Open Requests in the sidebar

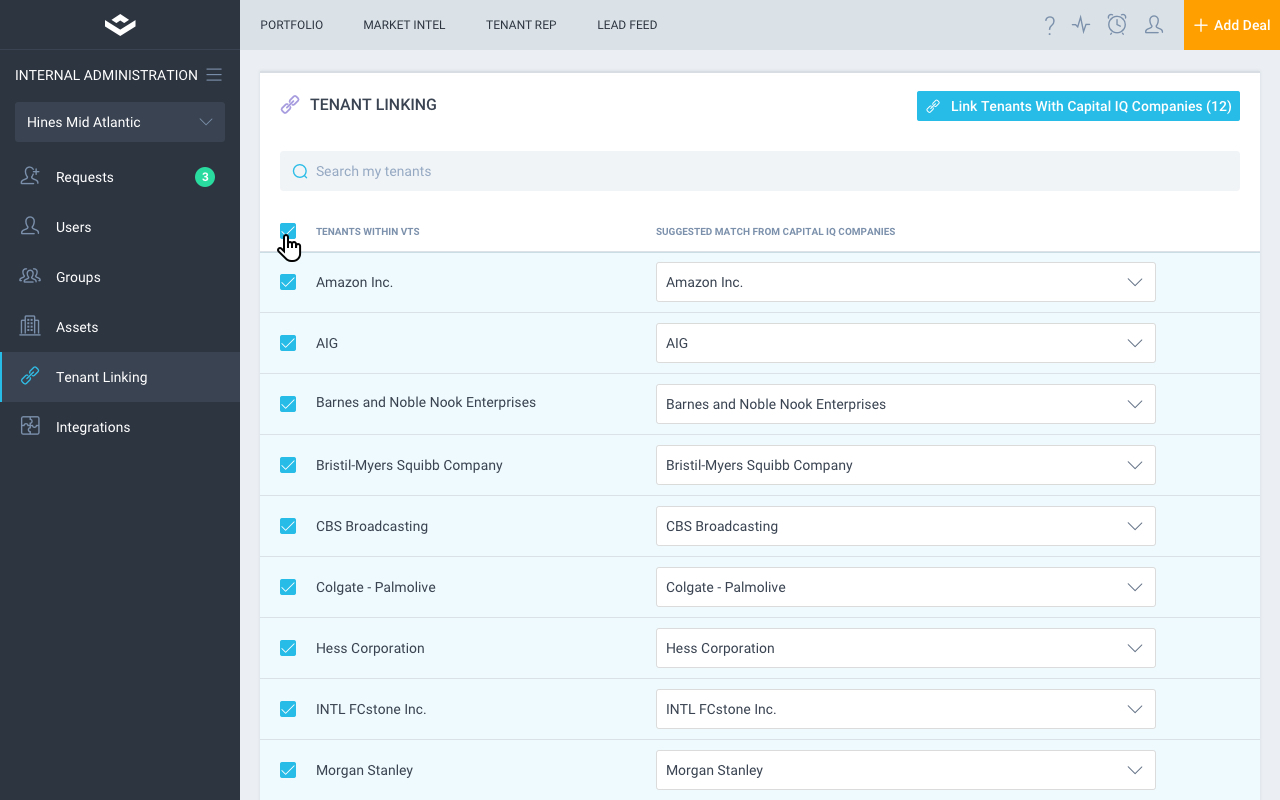click(85, 177)
